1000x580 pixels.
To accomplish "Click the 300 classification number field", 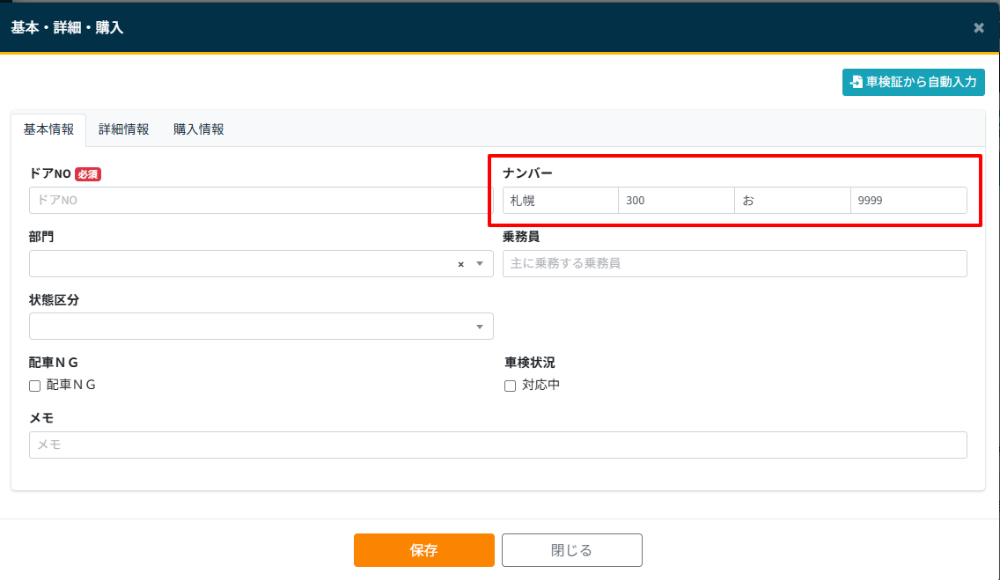I will coord(677,200).
